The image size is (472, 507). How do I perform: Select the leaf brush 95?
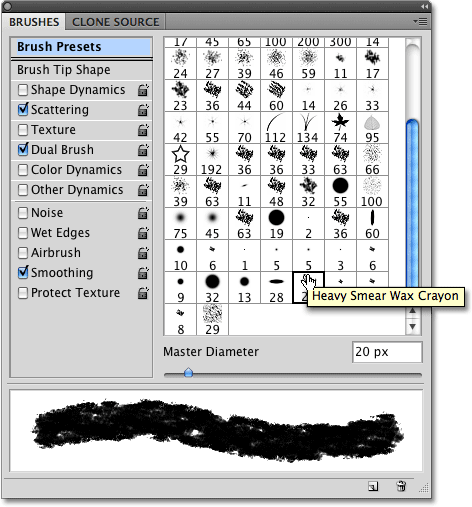tap(372, 128)
